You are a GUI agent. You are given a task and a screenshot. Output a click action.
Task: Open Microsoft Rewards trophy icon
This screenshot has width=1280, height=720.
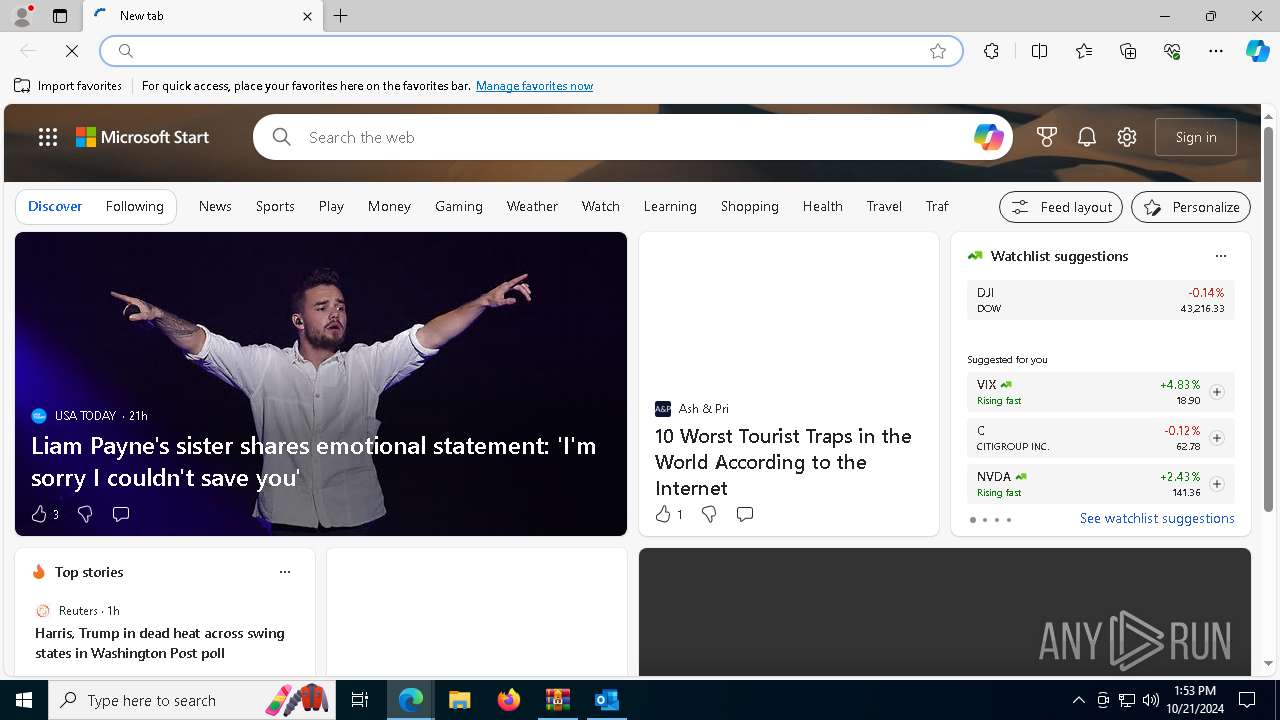click(1047, 137)
